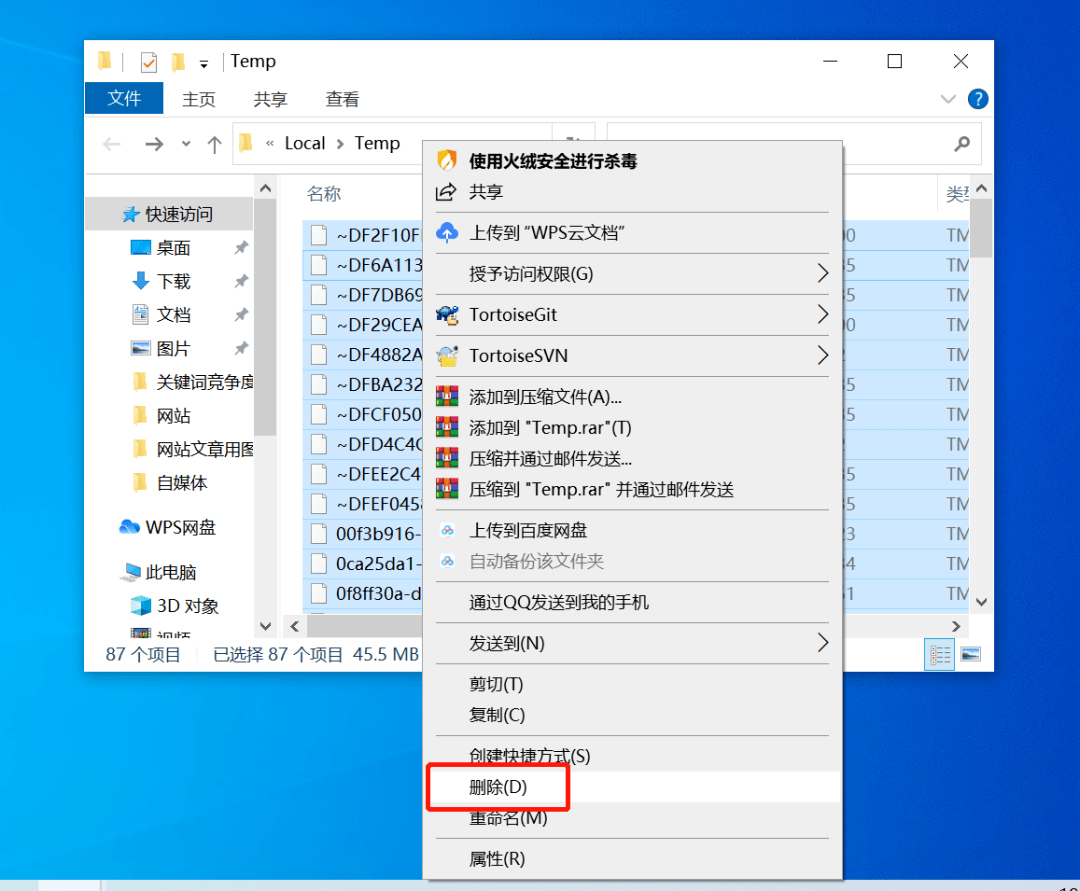Open the 查看 ribbon tab
The height and width of the screenshot is (891, 1080).
tap(342, 99)
